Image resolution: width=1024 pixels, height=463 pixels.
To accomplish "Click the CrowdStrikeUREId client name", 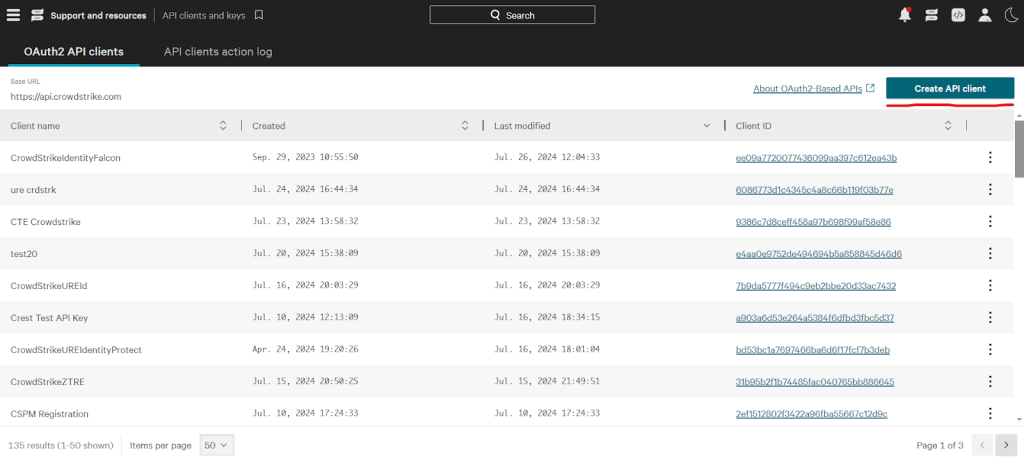I will click(x=49, y=285).
